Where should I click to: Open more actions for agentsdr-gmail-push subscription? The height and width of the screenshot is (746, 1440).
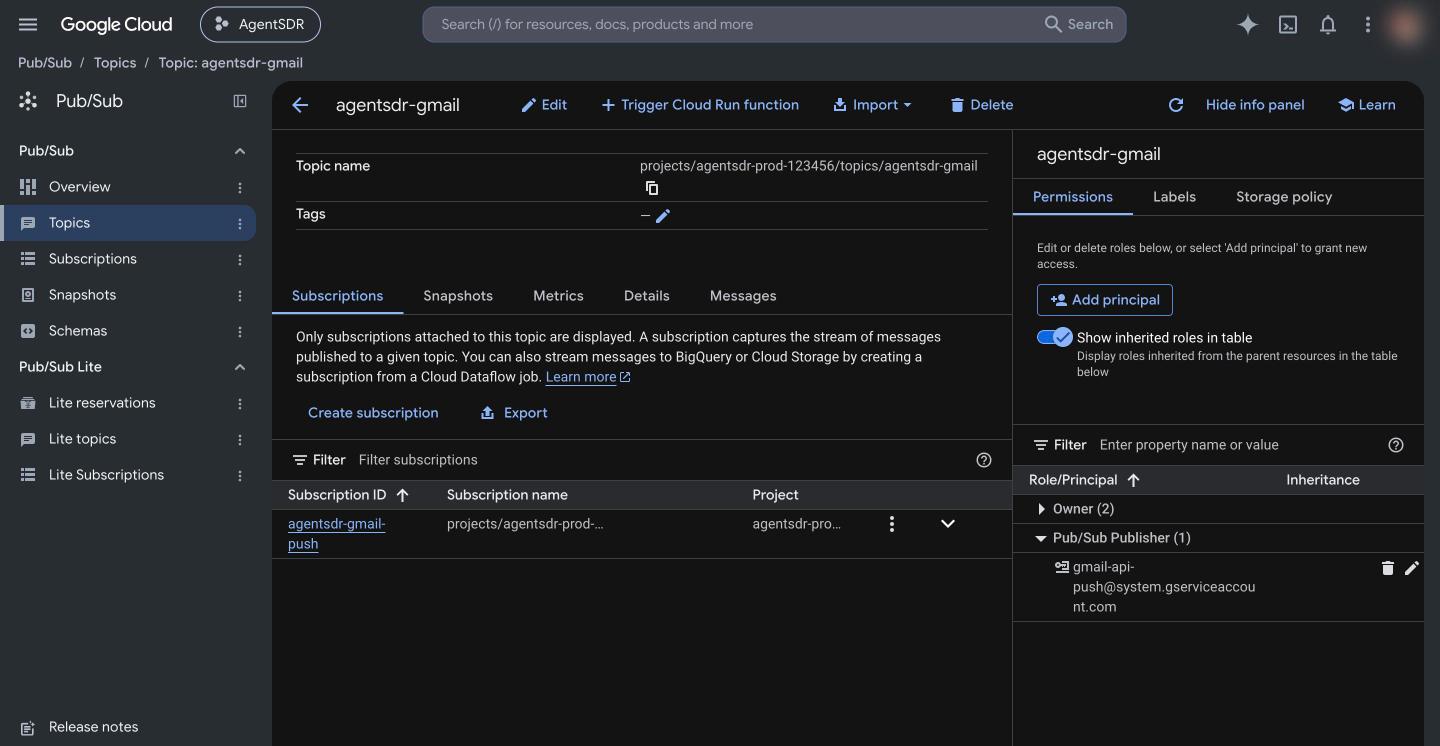(892, 524)
